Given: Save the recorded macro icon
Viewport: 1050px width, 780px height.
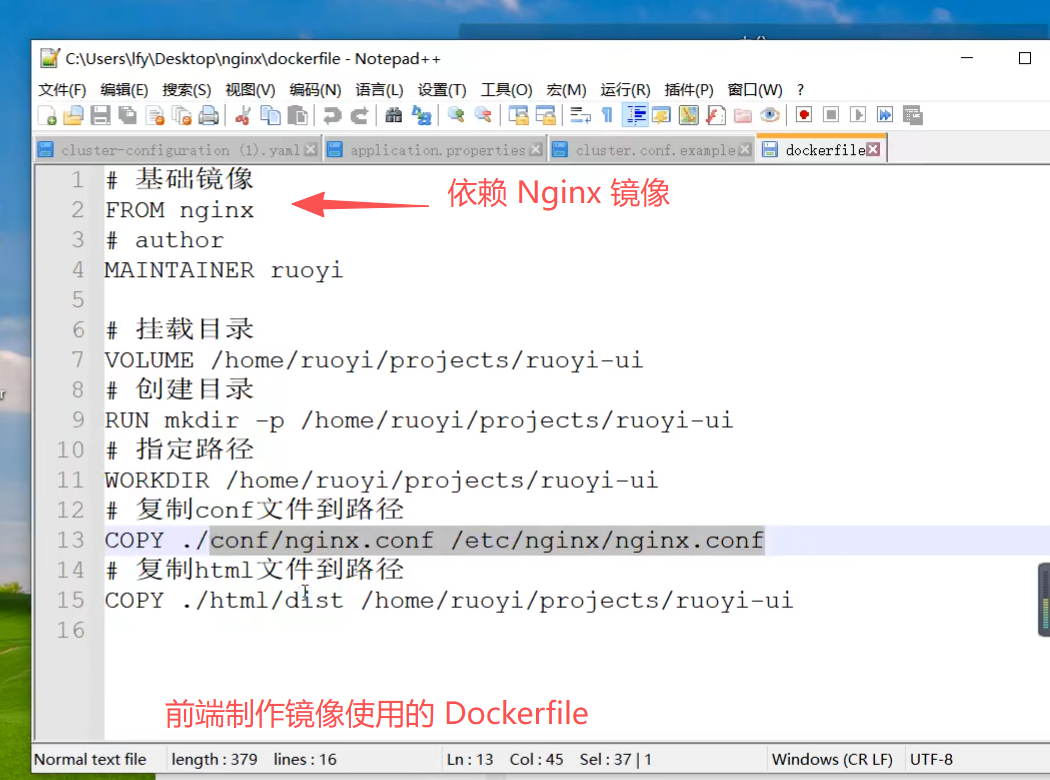Looking at the screenshot, I should click(913, 115).
